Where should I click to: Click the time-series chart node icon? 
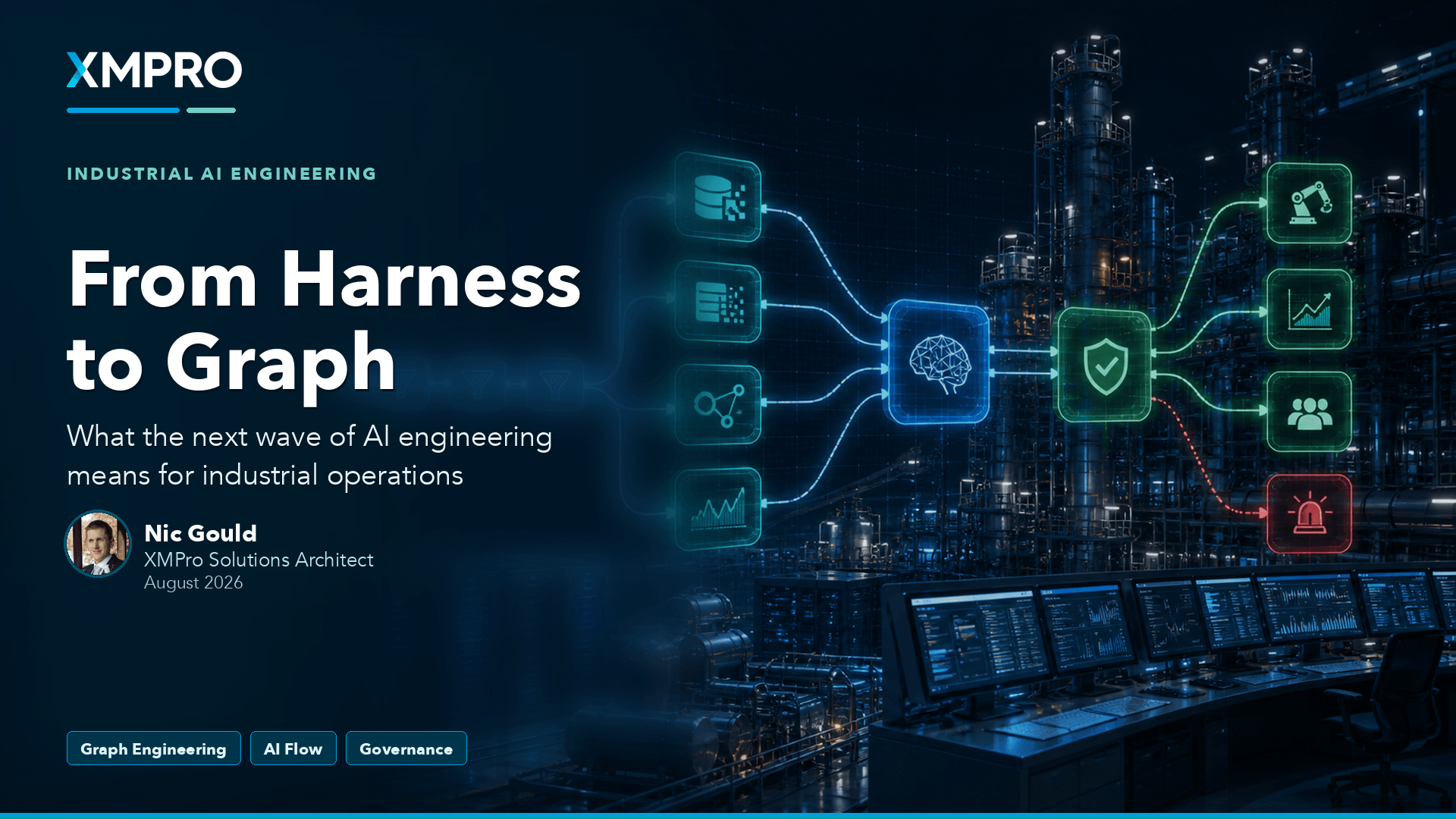718,508
